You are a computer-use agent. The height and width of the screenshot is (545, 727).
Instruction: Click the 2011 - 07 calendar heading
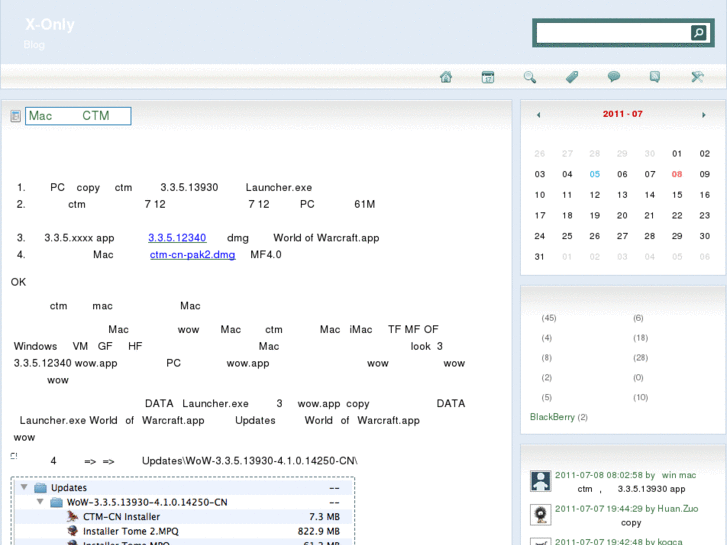pos(622,114)
